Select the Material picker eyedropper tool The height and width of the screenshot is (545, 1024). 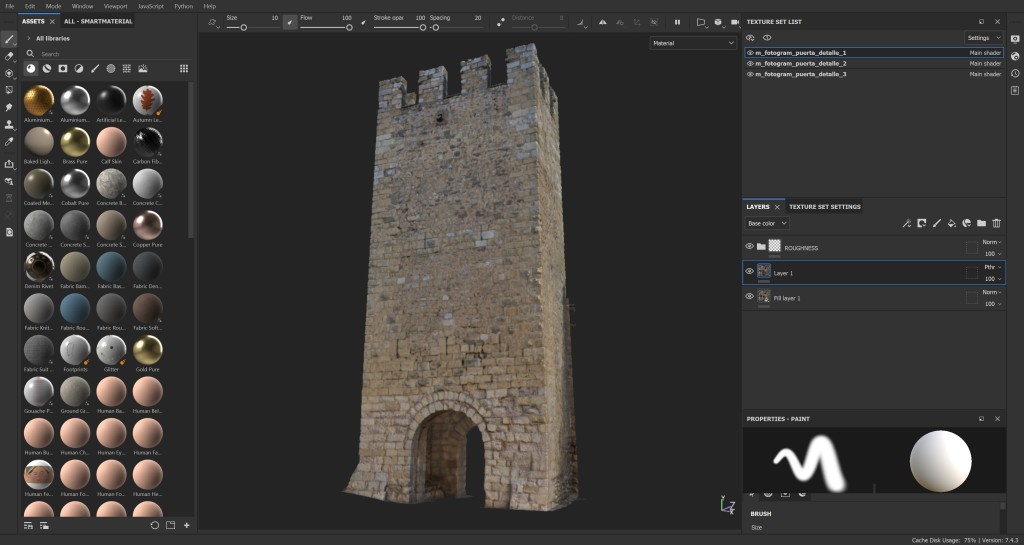[x=9, y=142]
